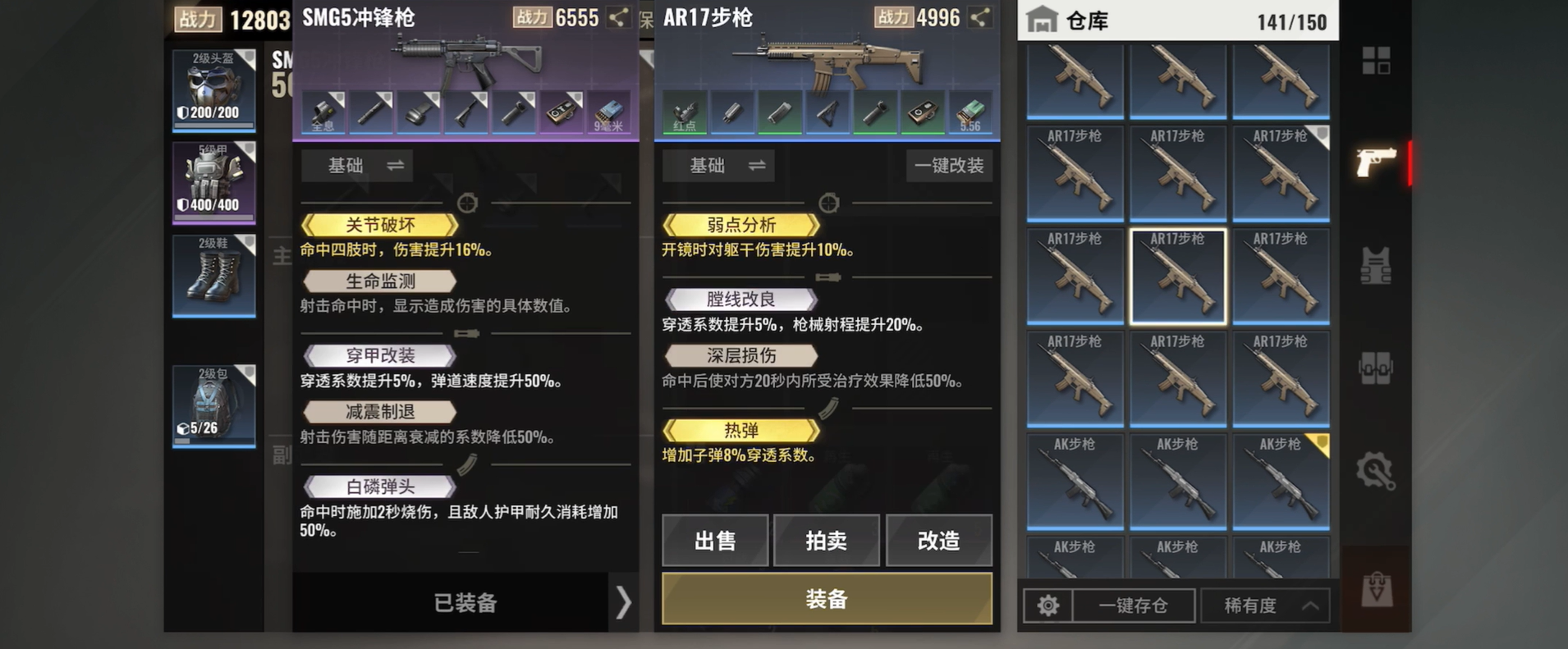The image size is (1568, 649).
Task: Click the 拍卖 auction button
Action: pyautogui.click(x=827, y=541)
